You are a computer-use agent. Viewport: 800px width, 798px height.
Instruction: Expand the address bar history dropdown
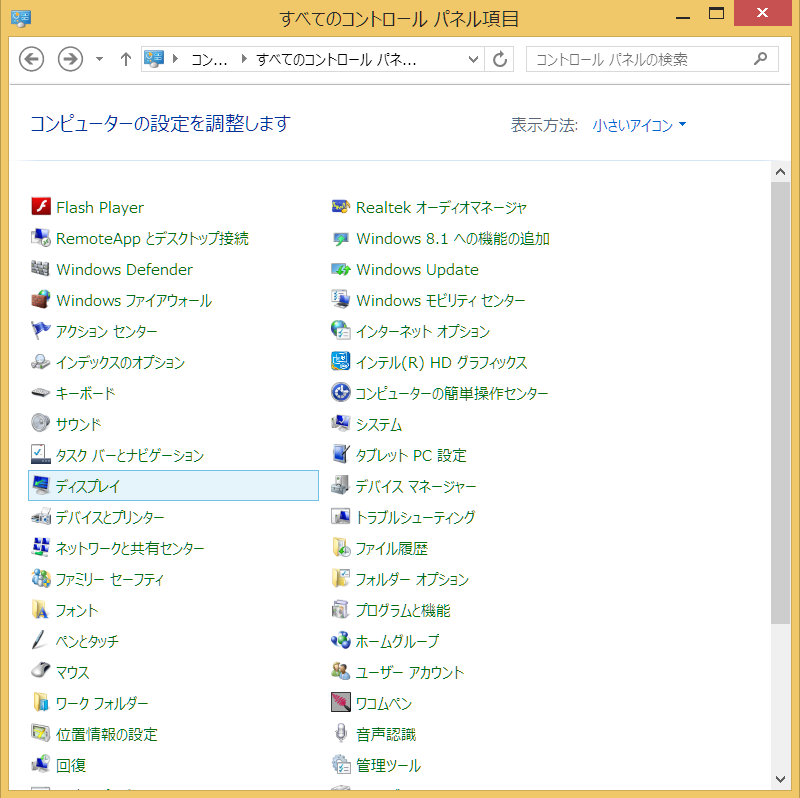tap(473, 59)
